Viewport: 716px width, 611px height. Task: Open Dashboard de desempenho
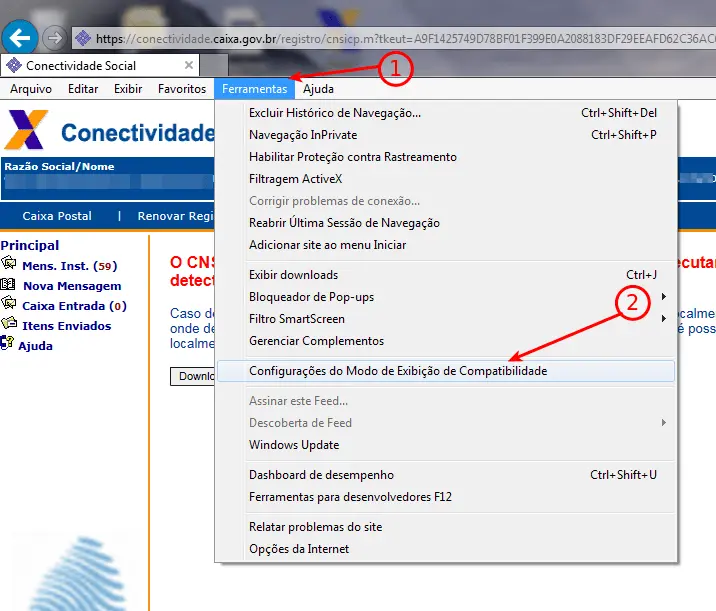[446, 475]
